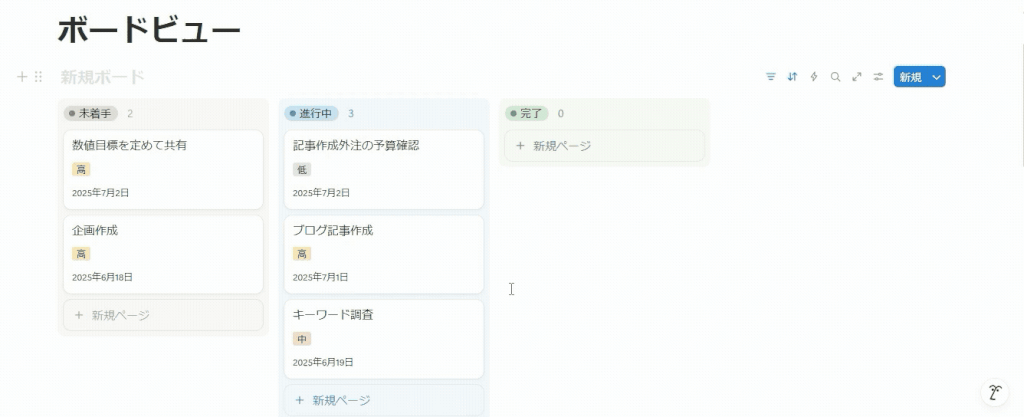Add 新規ページ in the 完了 column
Viewport: 1024px width, 417px height.
[605, 146]
